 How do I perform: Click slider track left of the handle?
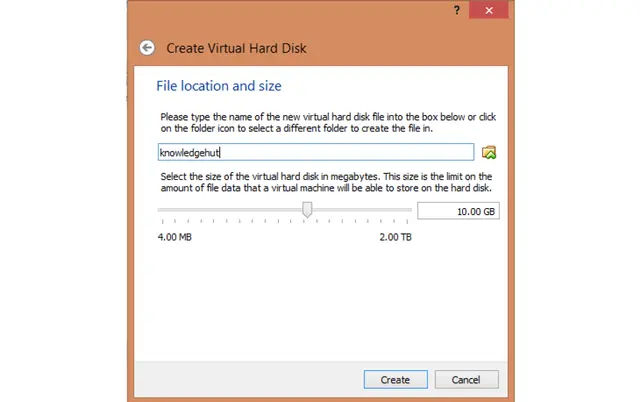230,210
